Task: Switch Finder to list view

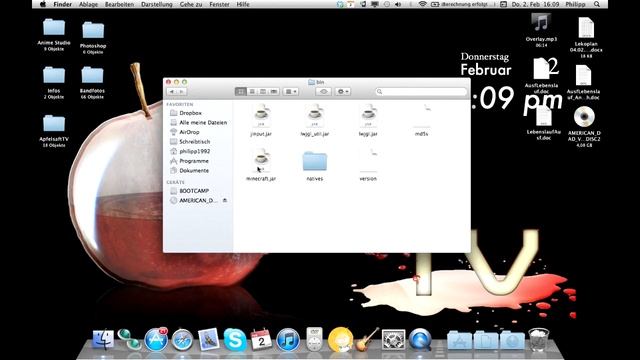Action: point(252,91)
